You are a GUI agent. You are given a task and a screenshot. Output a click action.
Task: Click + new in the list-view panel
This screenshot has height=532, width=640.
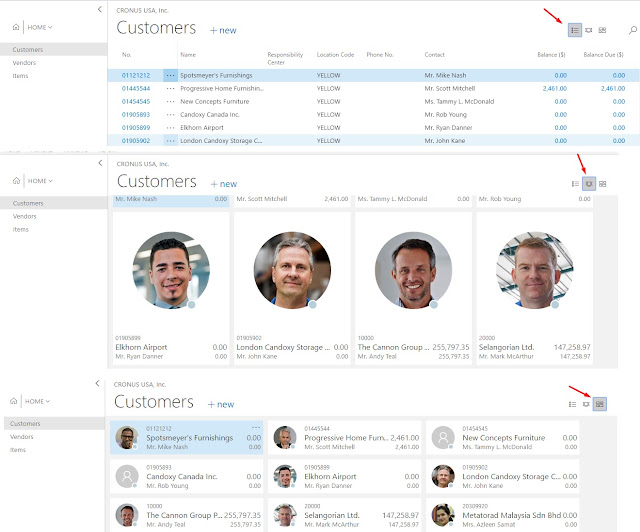223,30
